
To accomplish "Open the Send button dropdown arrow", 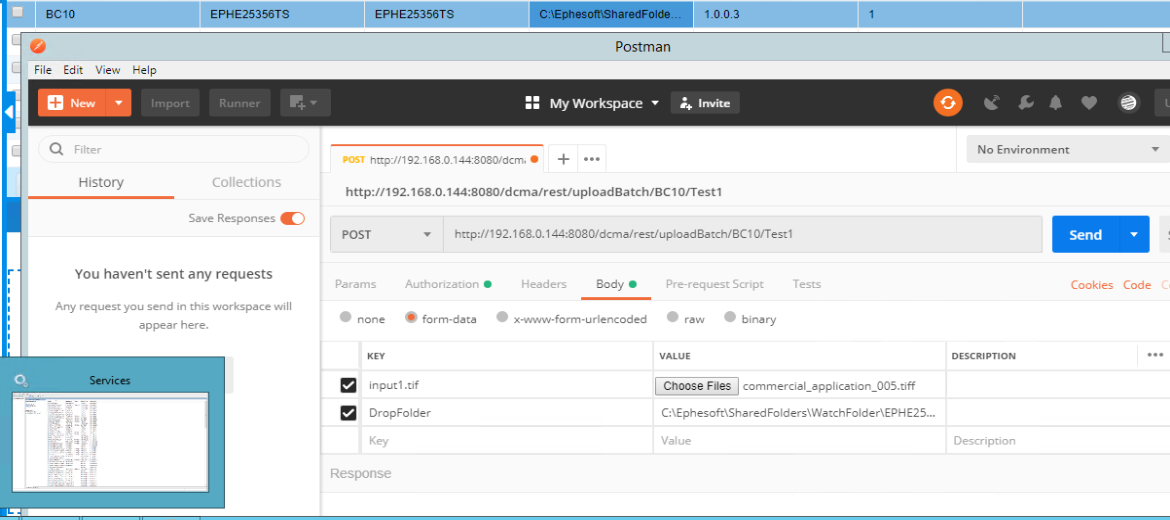I will 1134,234.
